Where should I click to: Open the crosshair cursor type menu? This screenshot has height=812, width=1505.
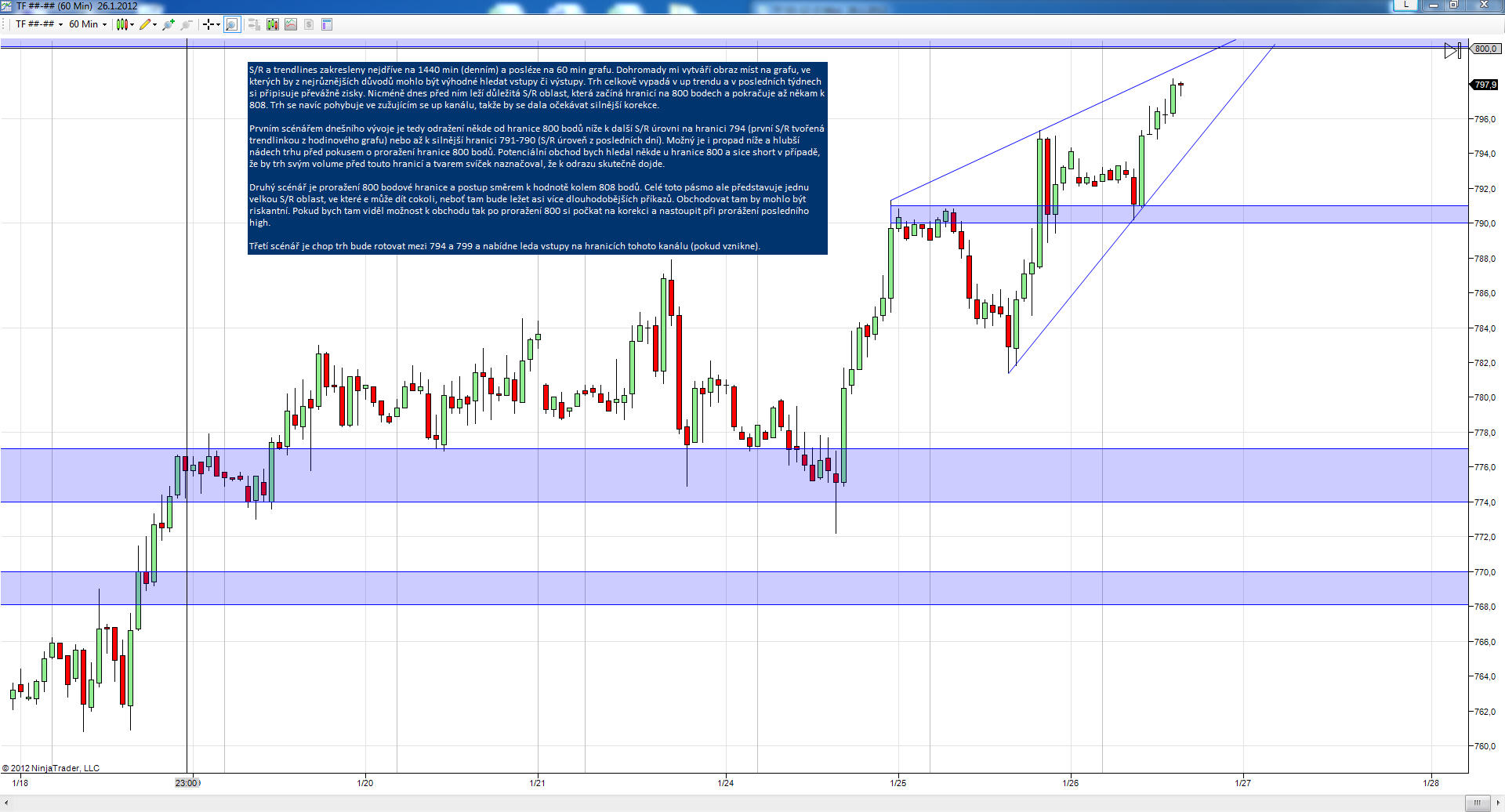(211, 24)
